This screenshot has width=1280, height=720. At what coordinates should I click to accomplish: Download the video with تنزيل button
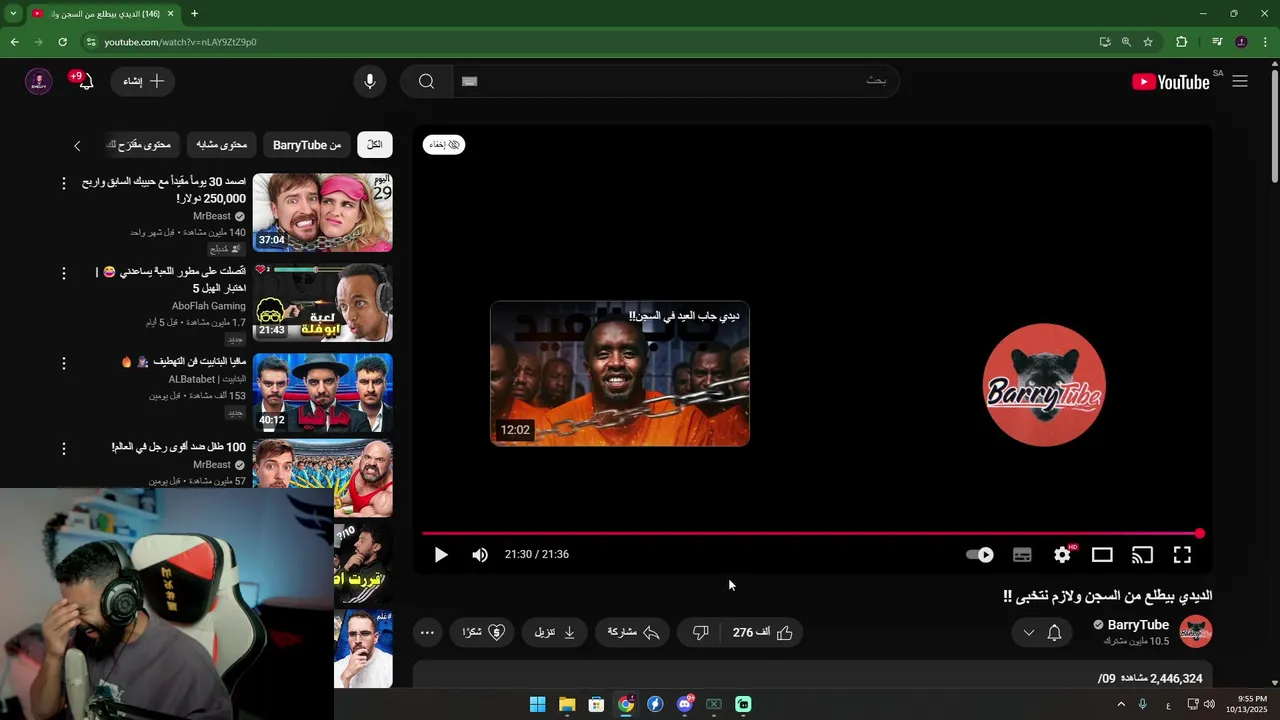(555, 632)
